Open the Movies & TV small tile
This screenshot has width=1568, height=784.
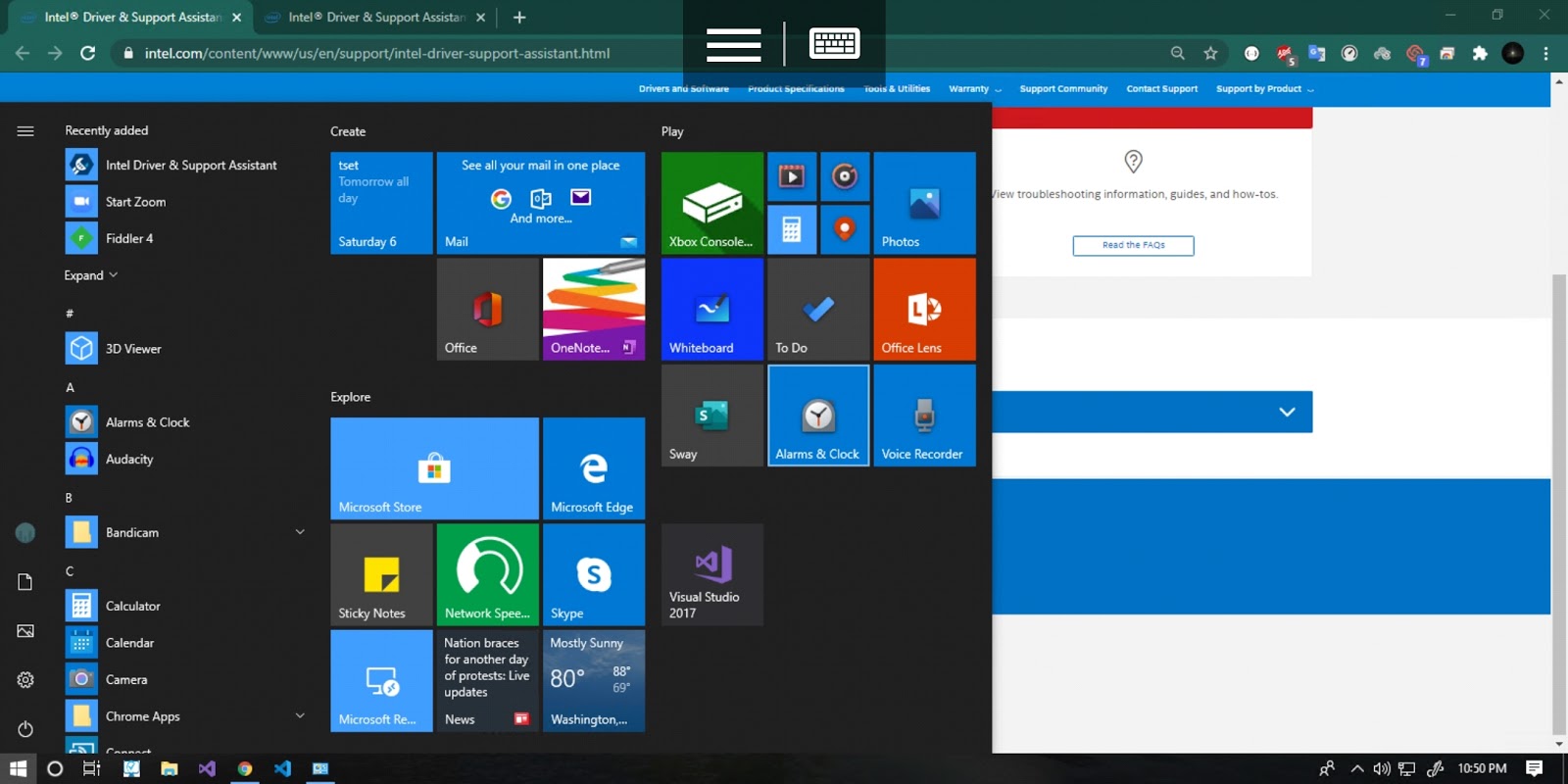[791, 176]
